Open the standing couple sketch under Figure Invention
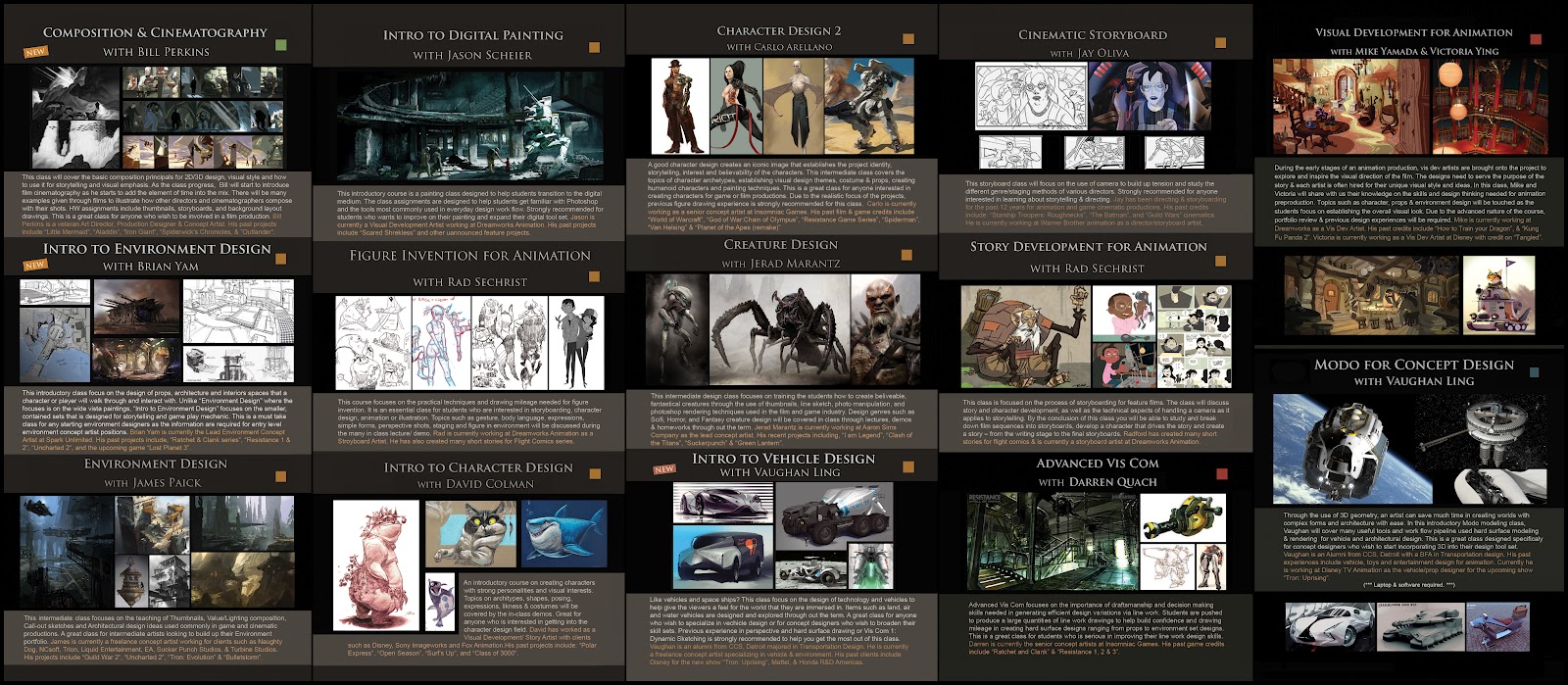1568x685 pixels. coord(576,341)
